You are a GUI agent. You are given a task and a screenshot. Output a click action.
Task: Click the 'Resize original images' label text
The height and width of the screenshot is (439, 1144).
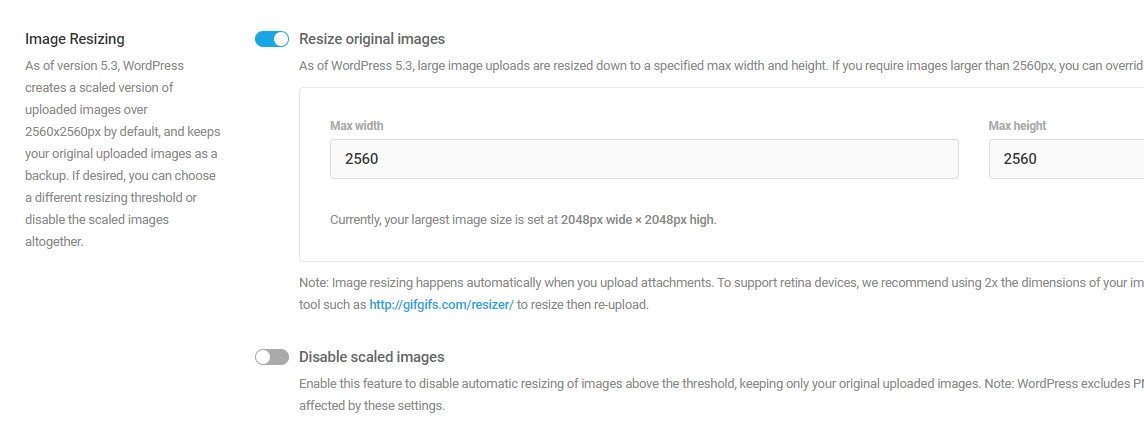coord(372,39)
